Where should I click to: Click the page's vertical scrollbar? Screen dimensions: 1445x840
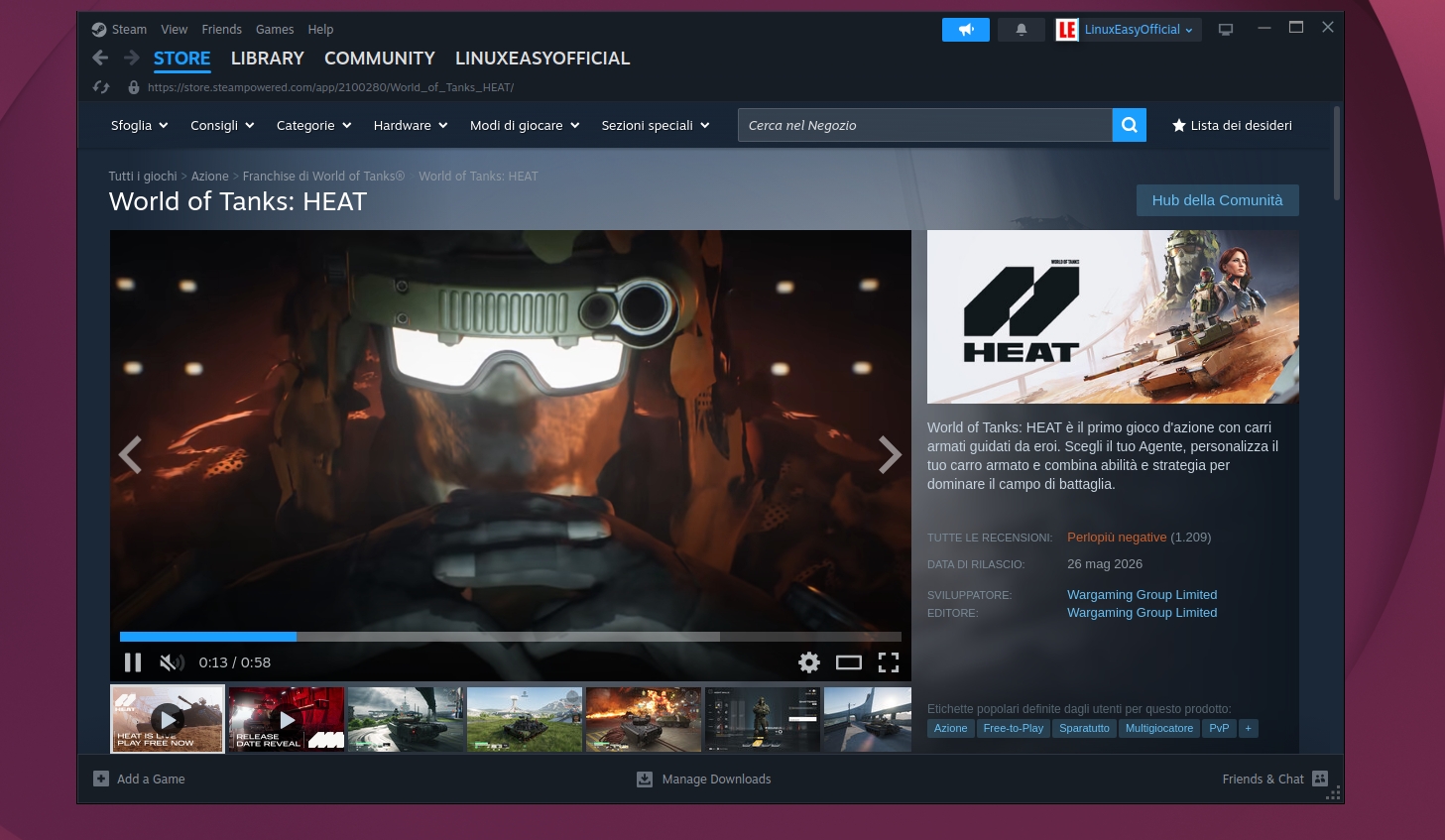[1337, 154]
